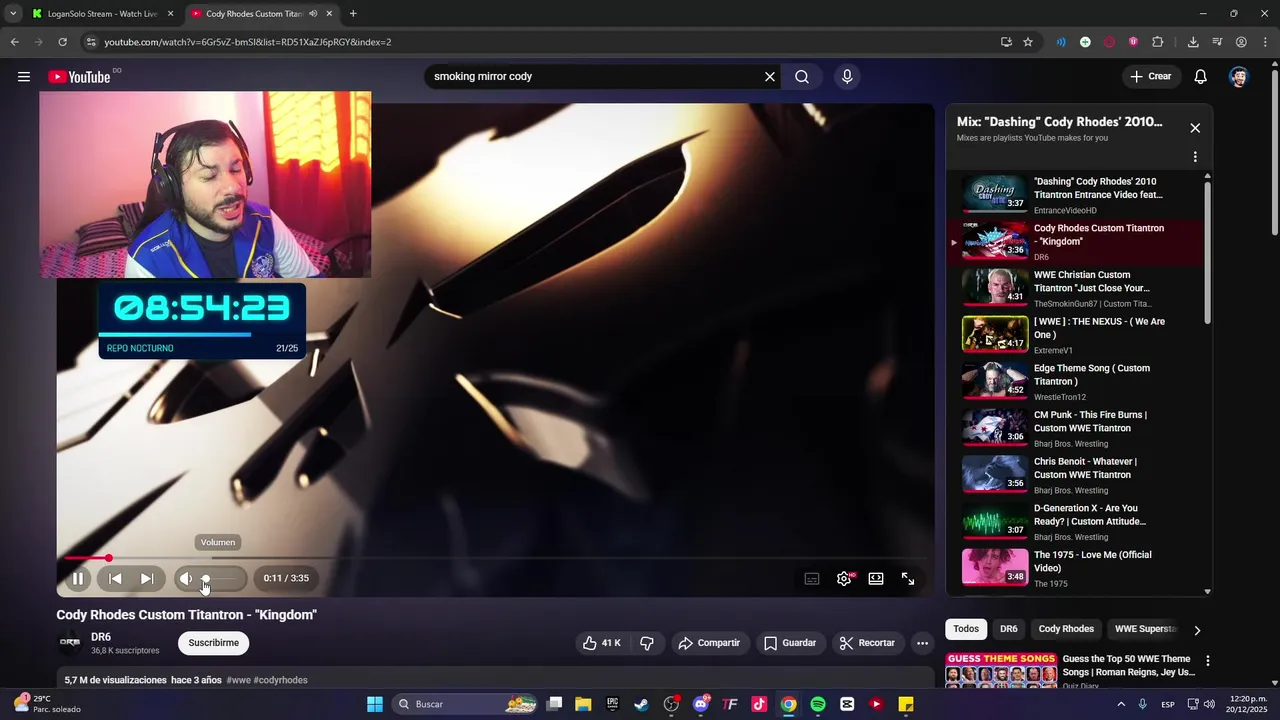The image size is (1280, 720).
Task: Select the Todos filter chip
Action: tap(966, 629)
